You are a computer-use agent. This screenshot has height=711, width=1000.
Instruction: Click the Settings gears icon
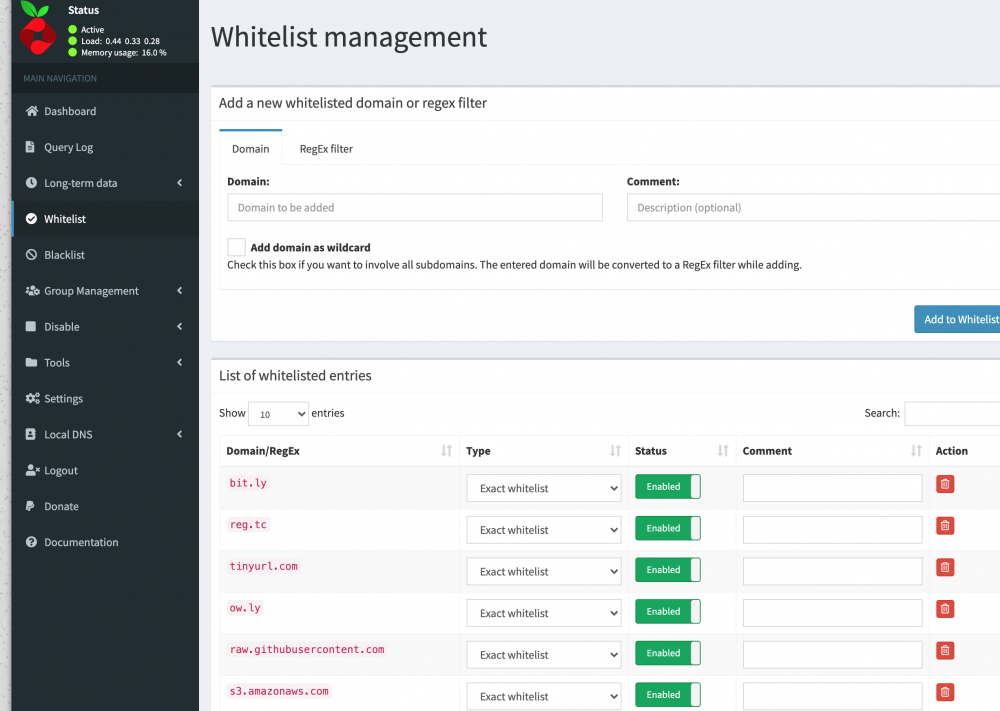click(33, 399)
